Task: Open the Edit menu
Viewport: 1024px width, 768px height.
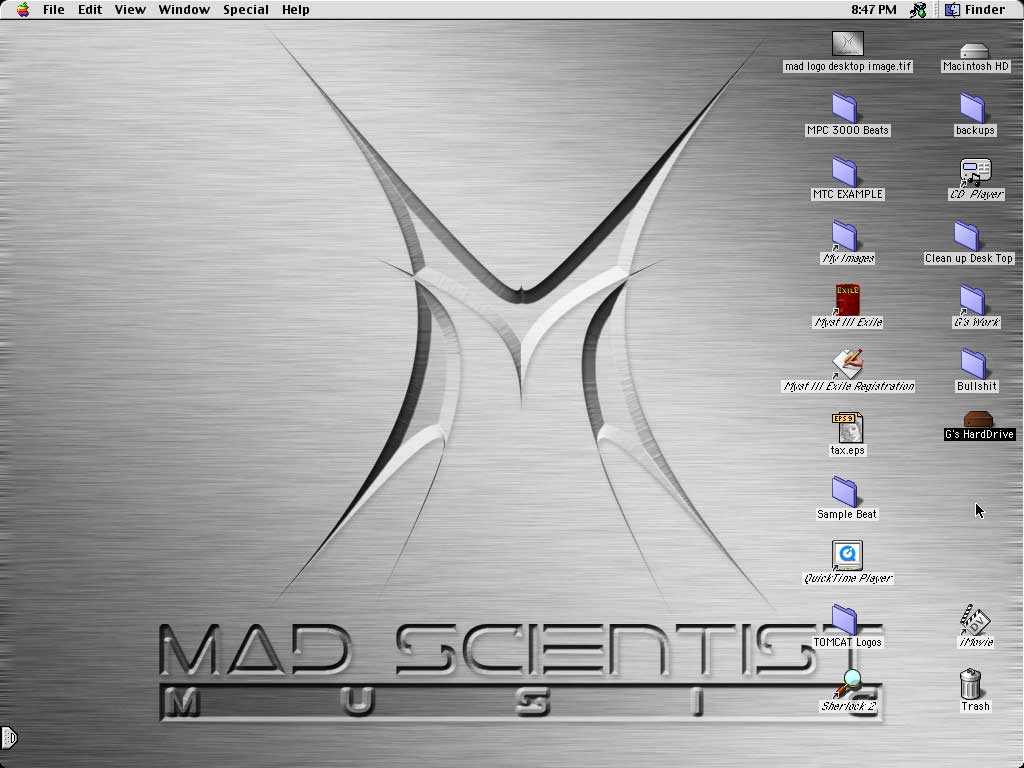Action: pos(89,10)
